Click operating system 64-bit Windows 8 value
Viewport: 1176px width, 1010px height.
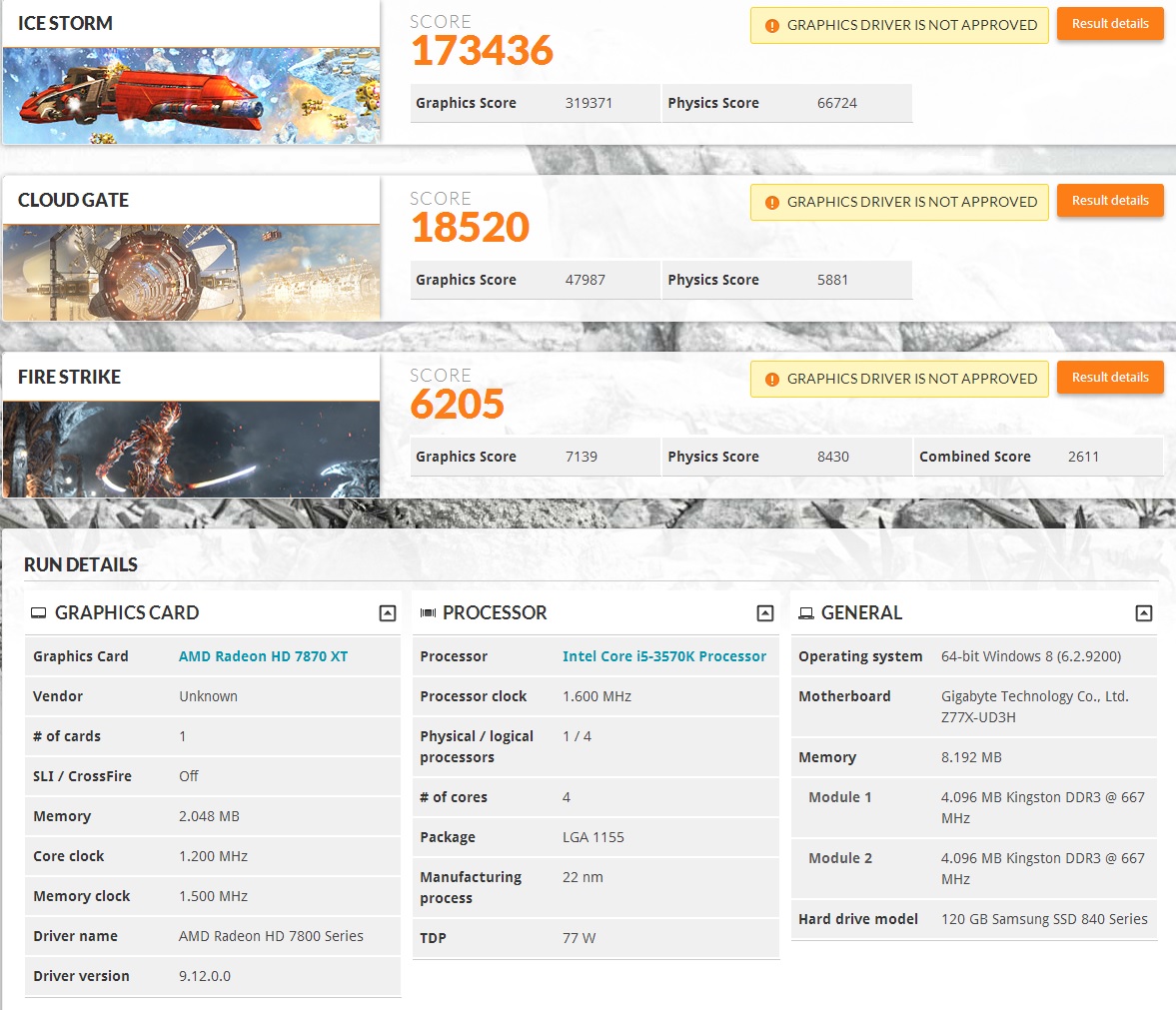coord(1031,656)
